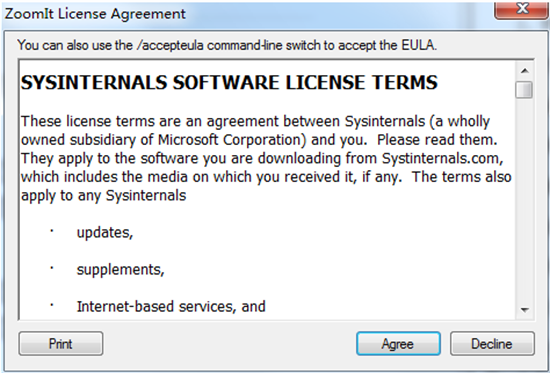Click the empty scrollbar track below thumb

pyautogui.click(x=525, y=200)
